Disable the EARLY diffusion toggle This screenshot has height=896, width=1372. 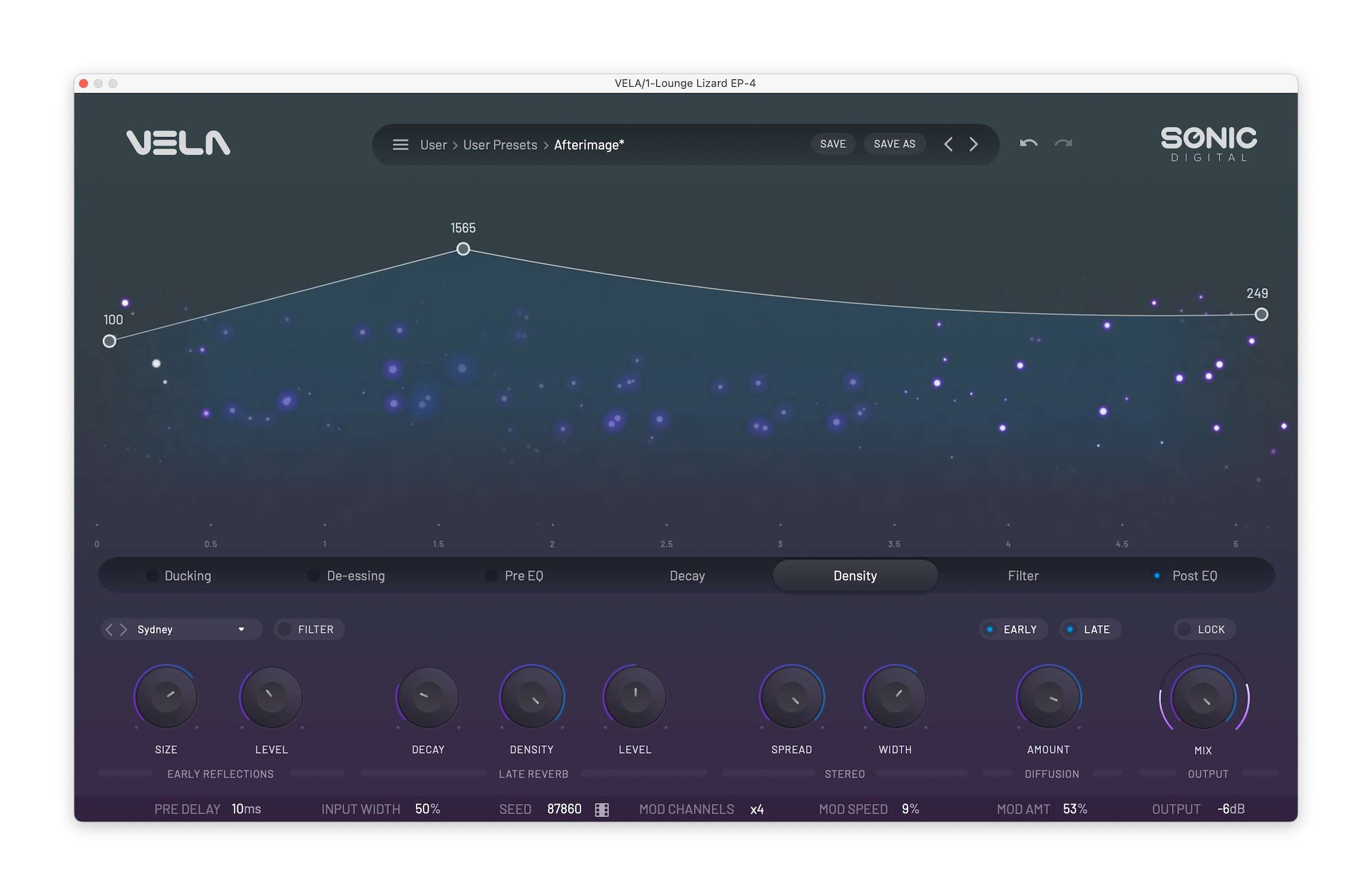(x=990, y=630)
